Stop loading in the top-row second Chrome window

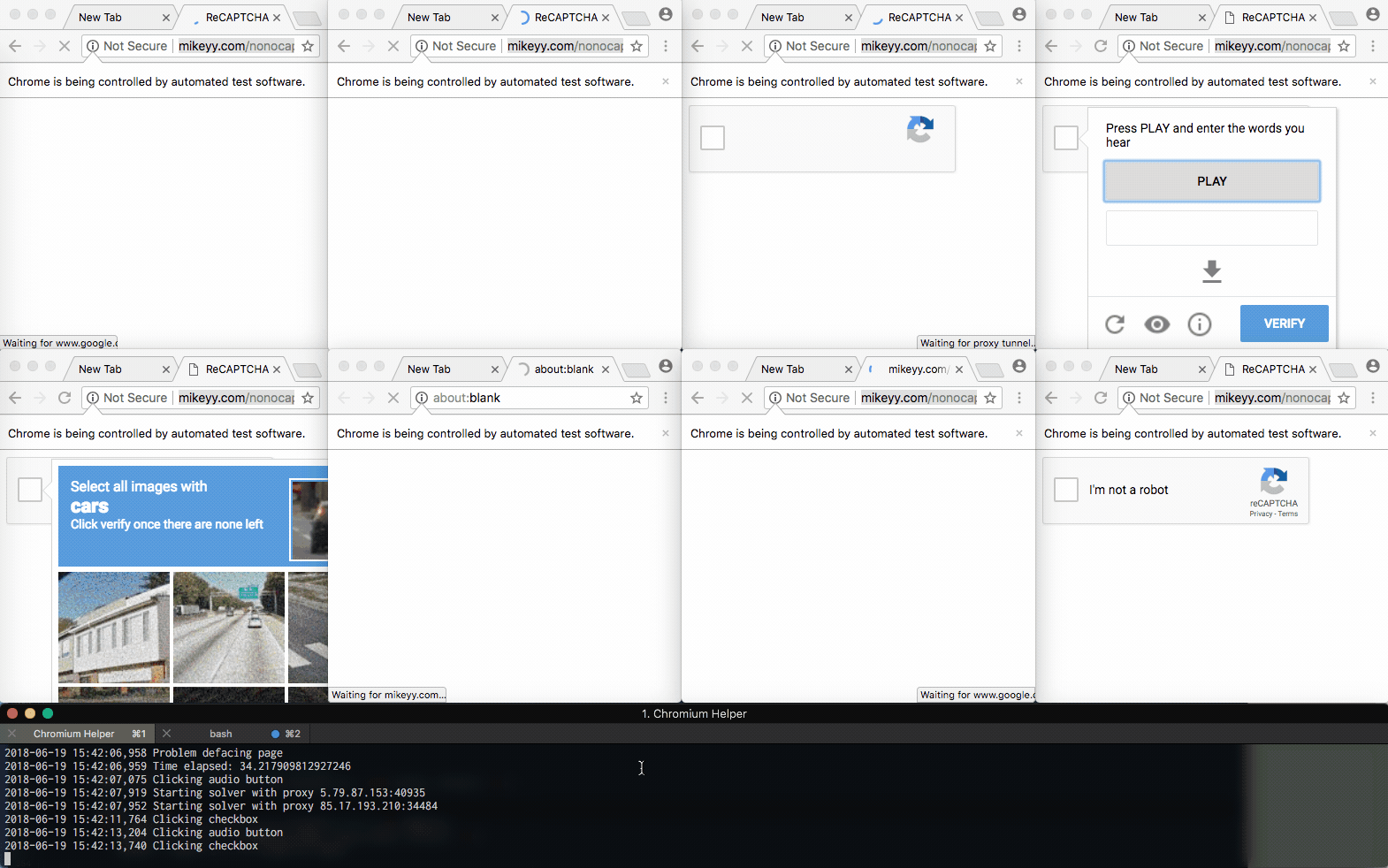(x=393, y=46)
